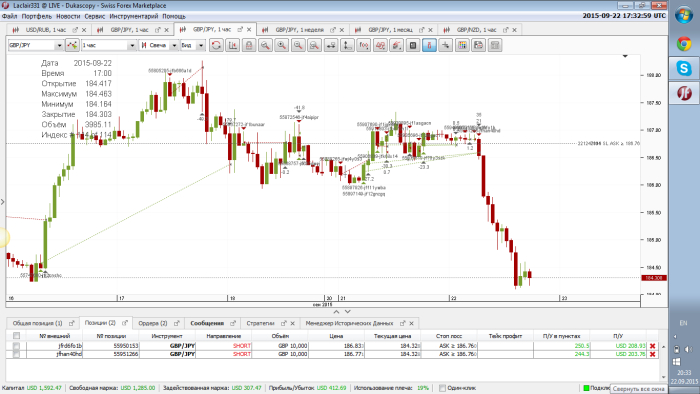Viewport: 700px width, 394px height.
Task: Open the GBP/JPY instrument dropdown
Action: coord(59,46)
